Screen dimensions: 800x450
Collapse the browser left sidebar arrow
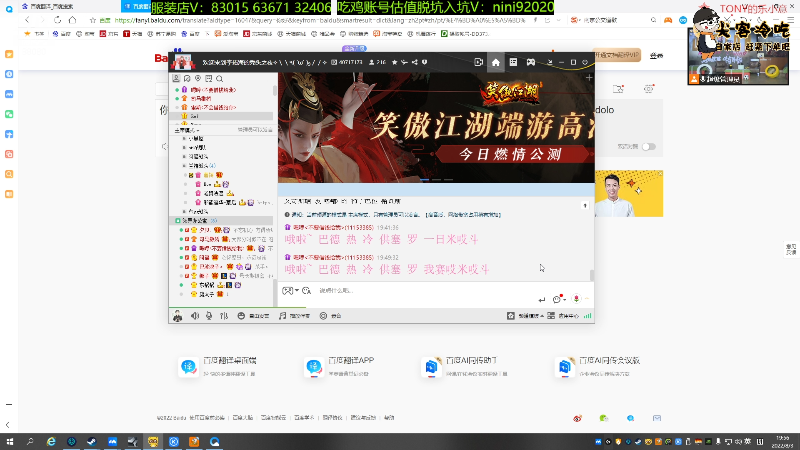(x=8, y=424)
